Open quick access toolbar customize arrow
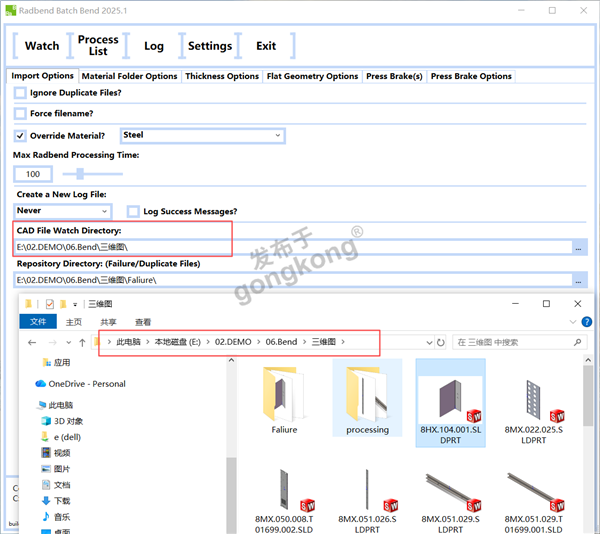600x534 pixels. click(x=75, y=304)
